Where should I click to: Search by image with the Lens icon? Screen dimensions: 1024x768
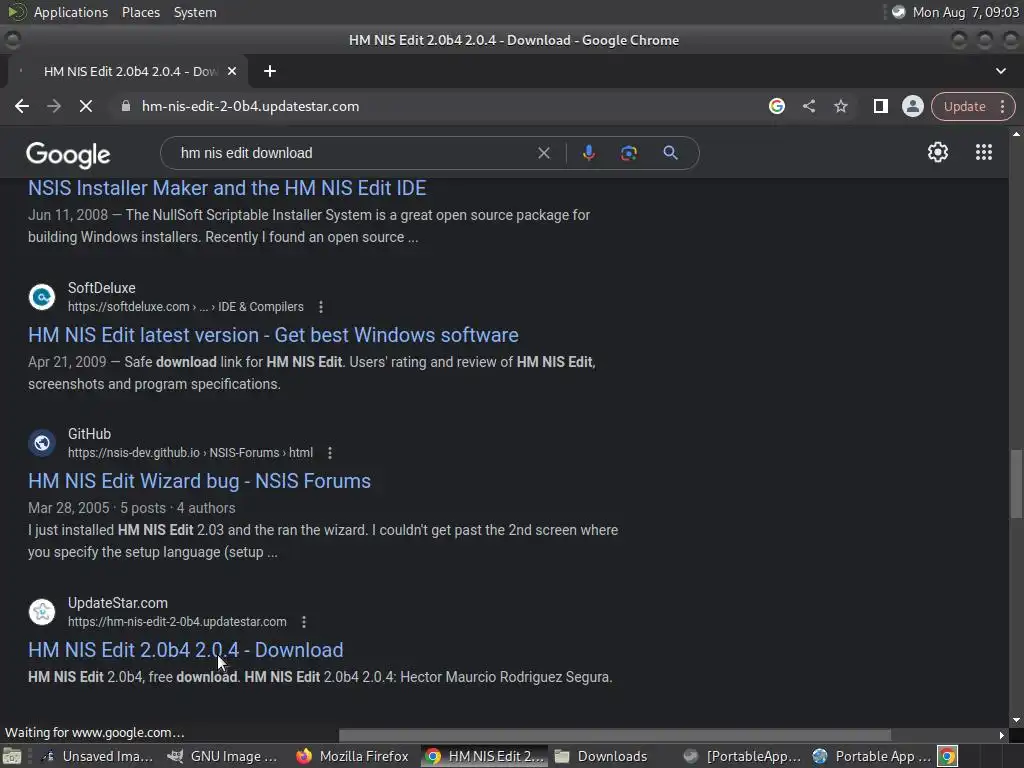(628, 153)
